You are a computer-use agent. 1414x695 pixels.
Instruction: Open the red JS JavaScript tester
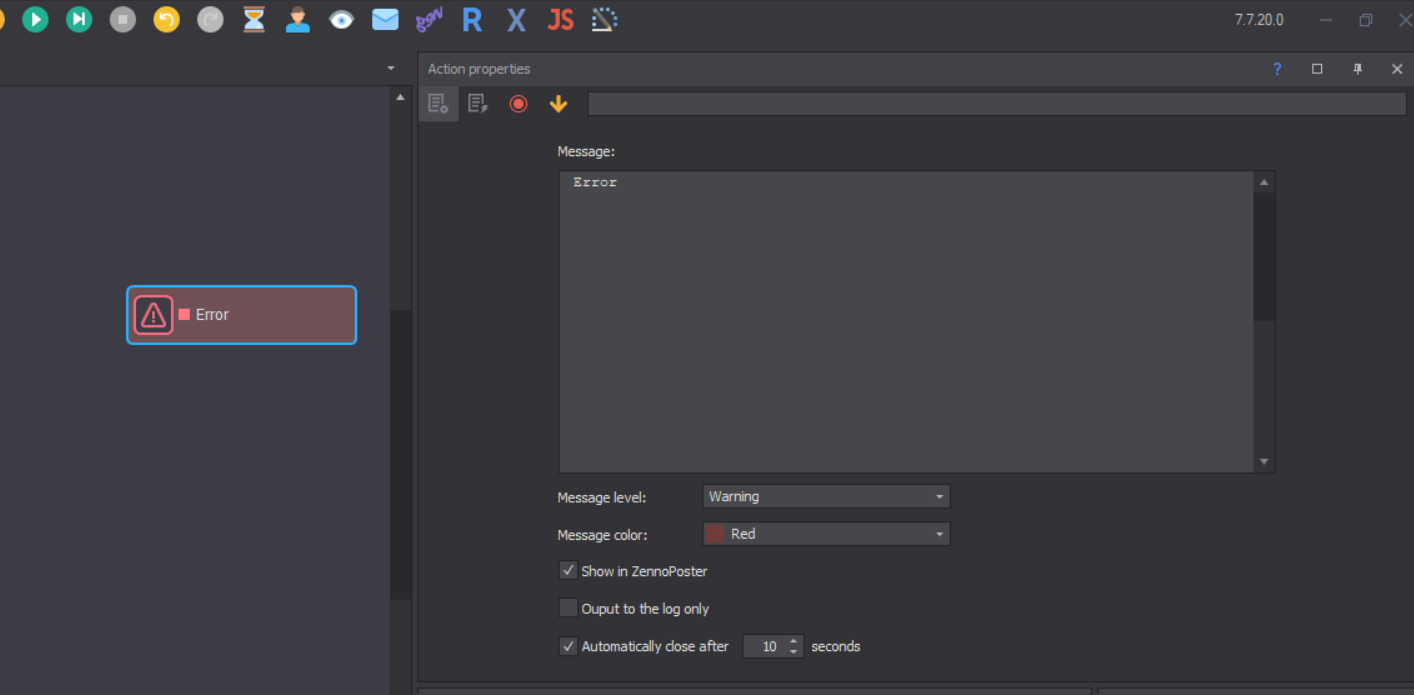click(560, 19)
